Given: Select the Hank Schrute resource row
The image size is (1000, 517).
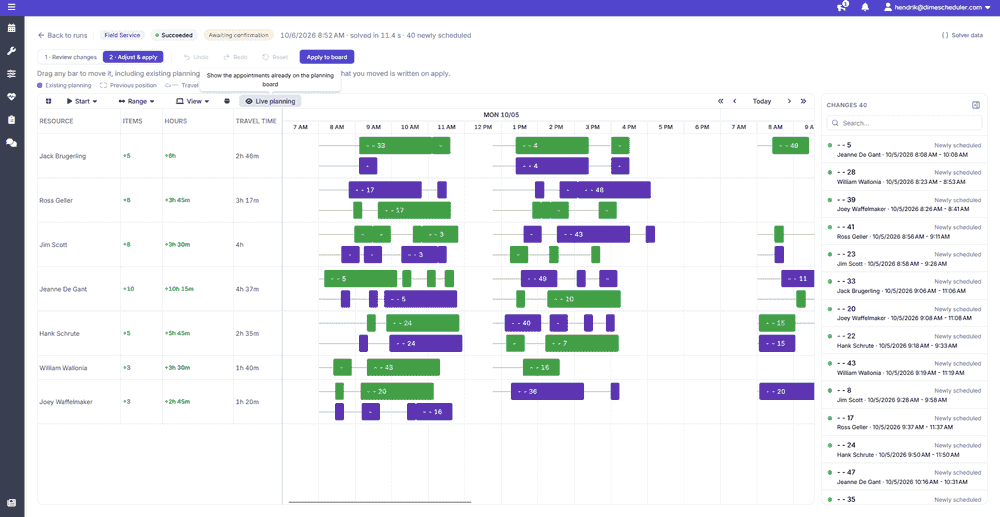Looking at the screenshot, I should [159, 333].
